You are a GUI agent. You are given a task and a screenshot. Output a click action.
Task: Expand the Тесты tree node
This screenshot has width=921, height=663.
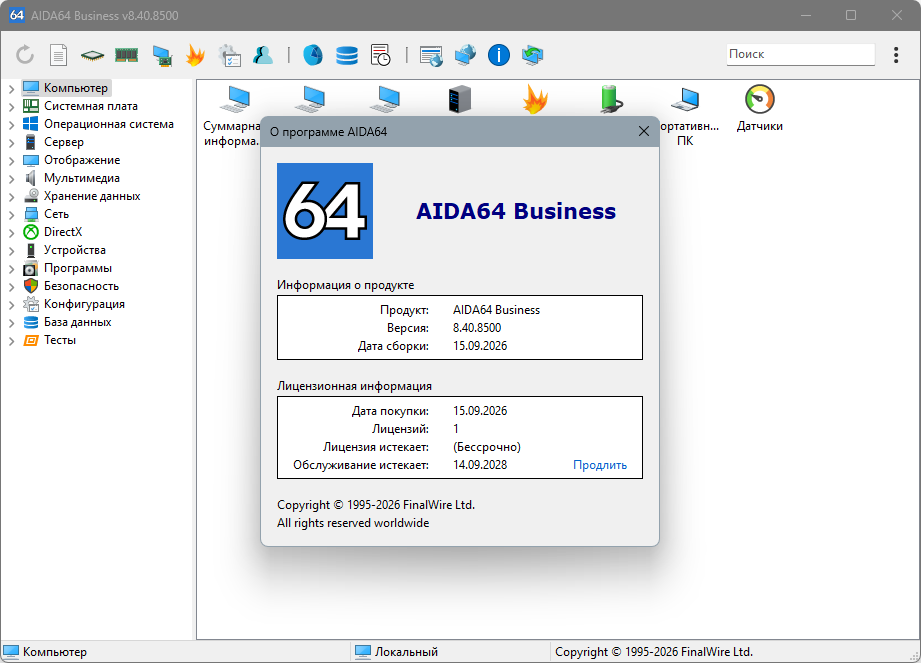[x=11, y=341]
